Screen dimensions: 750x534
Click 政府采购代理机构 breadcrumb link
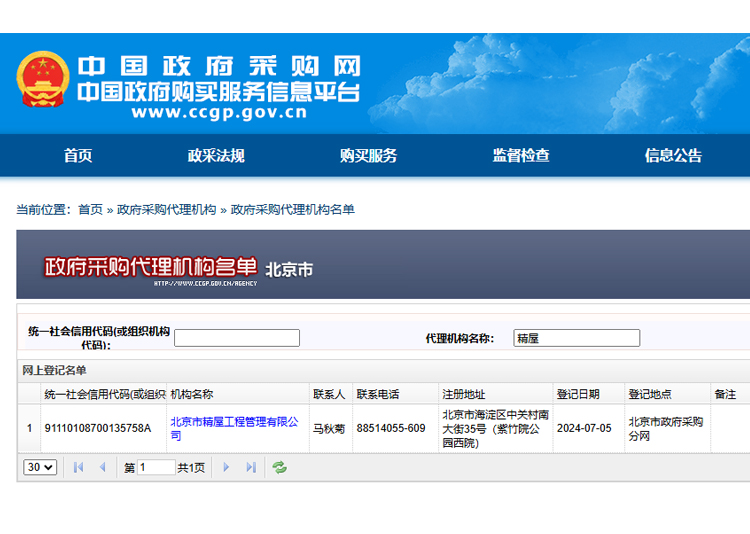coord(166,210)
